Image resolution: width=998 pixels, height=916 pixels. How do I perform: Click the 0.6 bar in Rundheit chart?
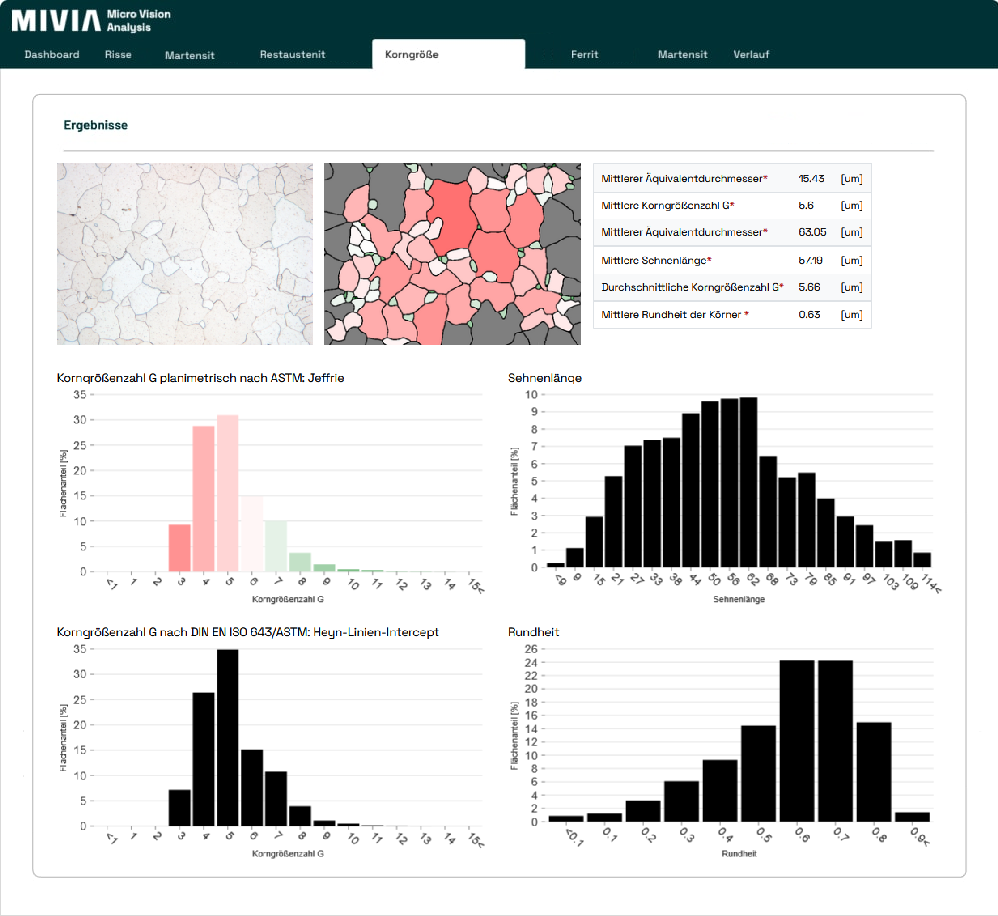797,741
